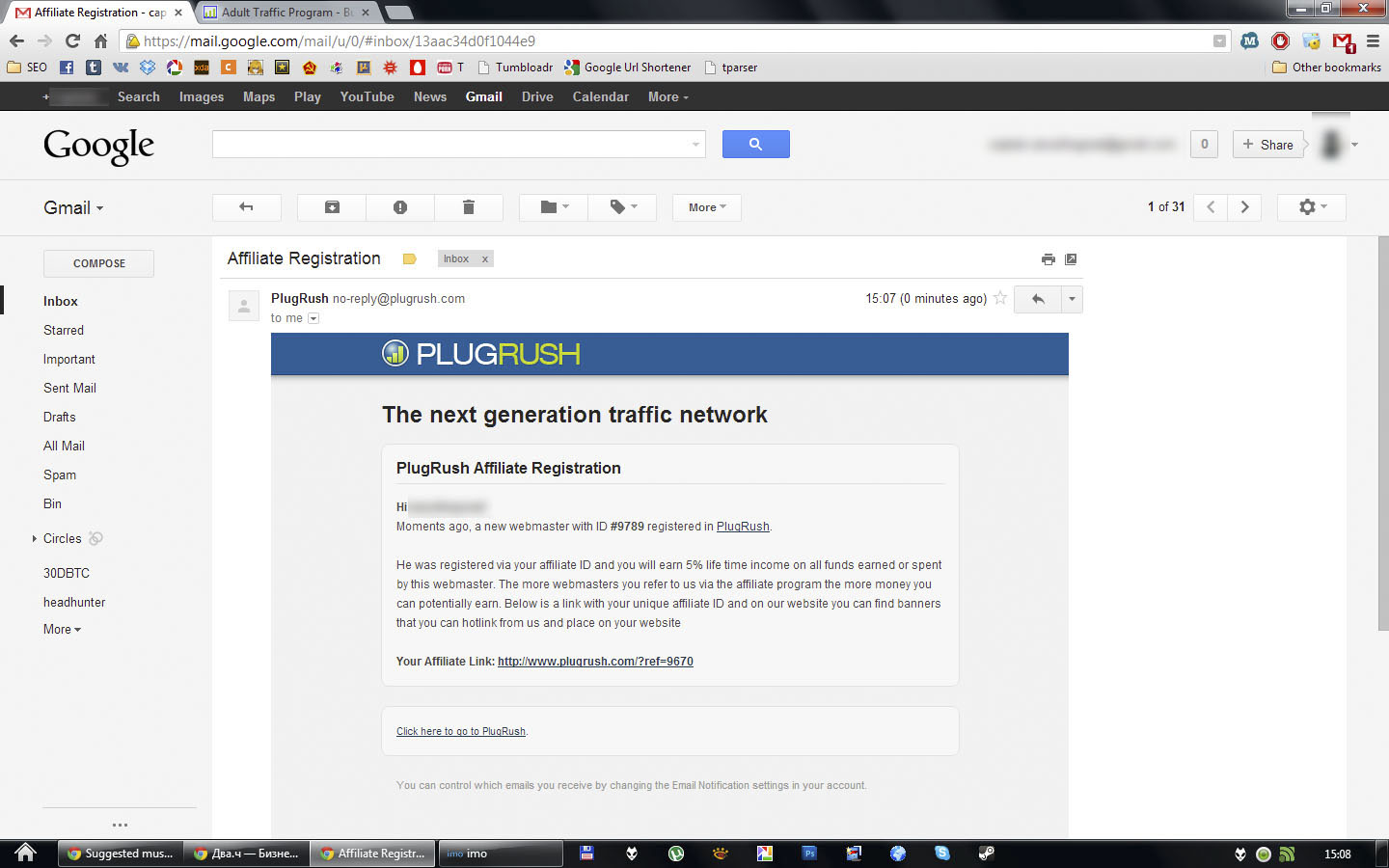
Task: Open the Move to folder dropdown
Action: 554,207
